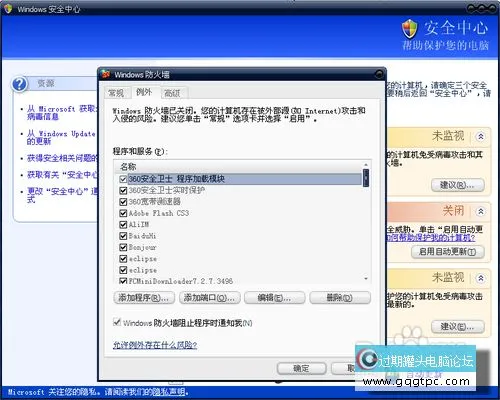Image resolution: width=500 pixels, height=400 pixels.
Task: Open 从 Microsoft 获取病毒信息 link
Action: click(x=62, y=113)
